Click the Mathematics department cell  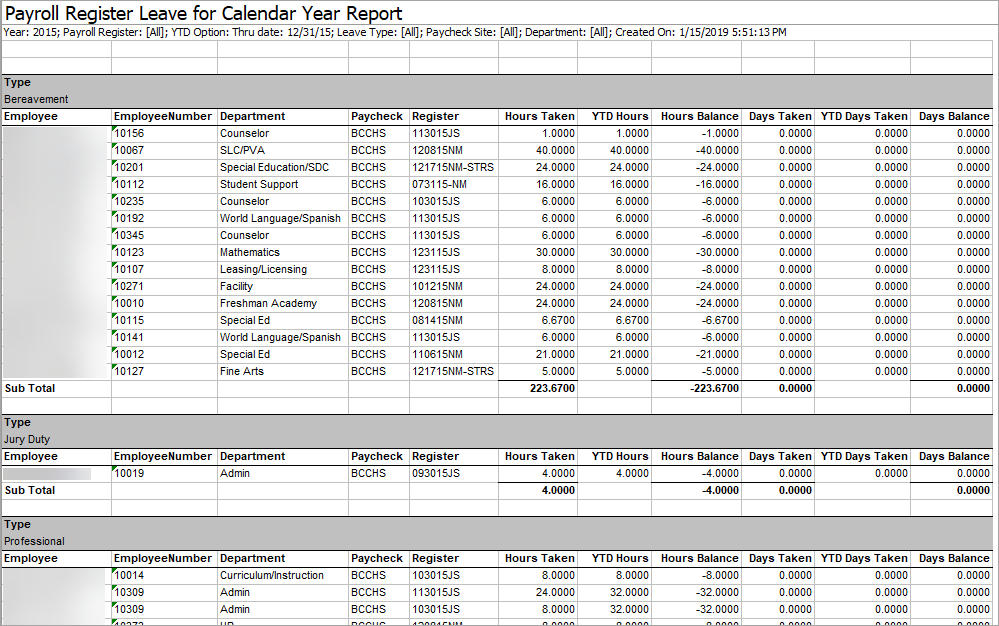(250, 252)
